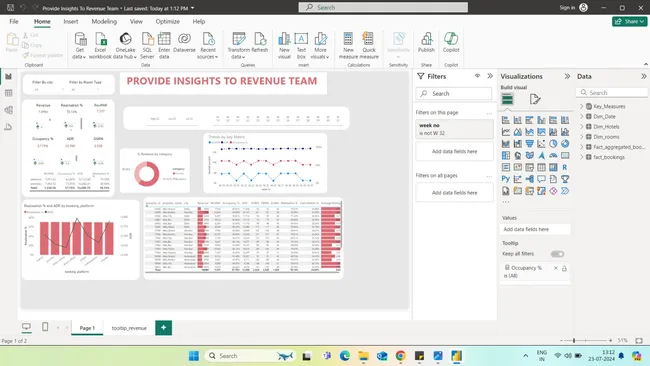
Task: Collapse the Filters pane
Action: [490, 76]
